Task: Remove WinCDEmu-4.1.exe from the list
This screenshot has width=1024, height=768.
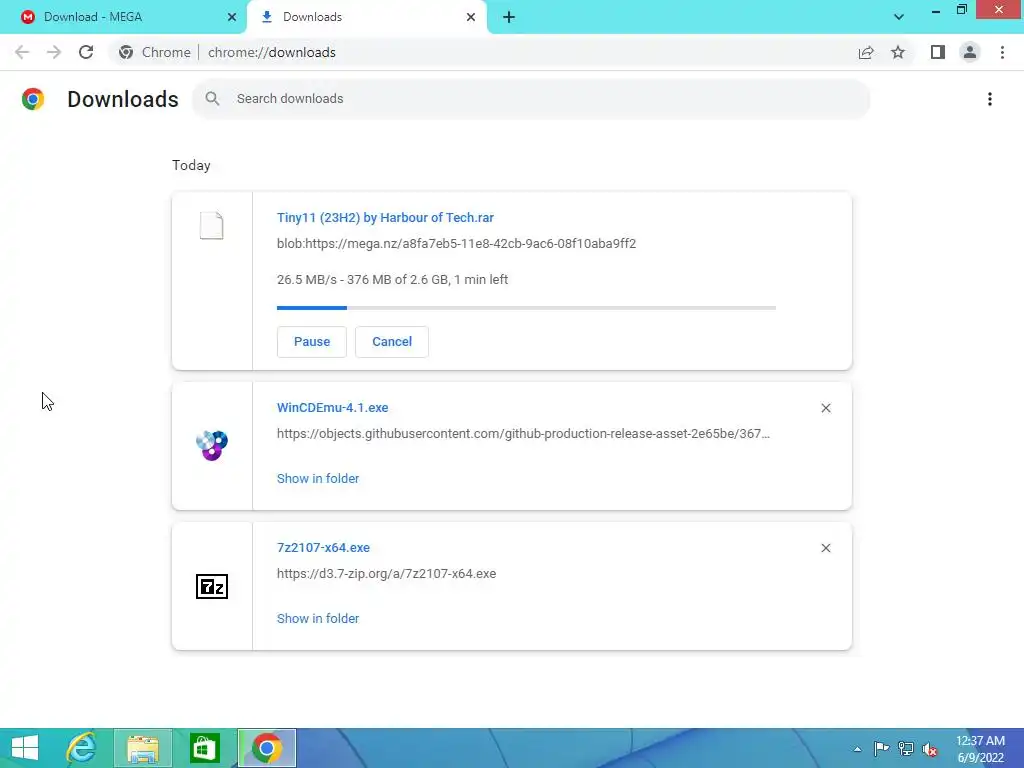Action: (826, 408)
